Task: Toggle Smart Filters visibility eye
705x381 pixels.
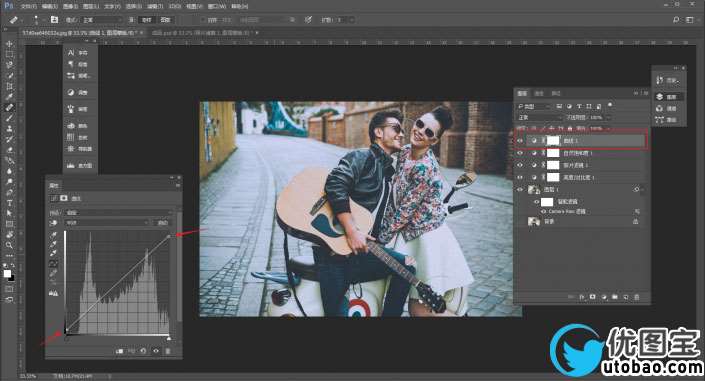Action: [x=536, y=202]
